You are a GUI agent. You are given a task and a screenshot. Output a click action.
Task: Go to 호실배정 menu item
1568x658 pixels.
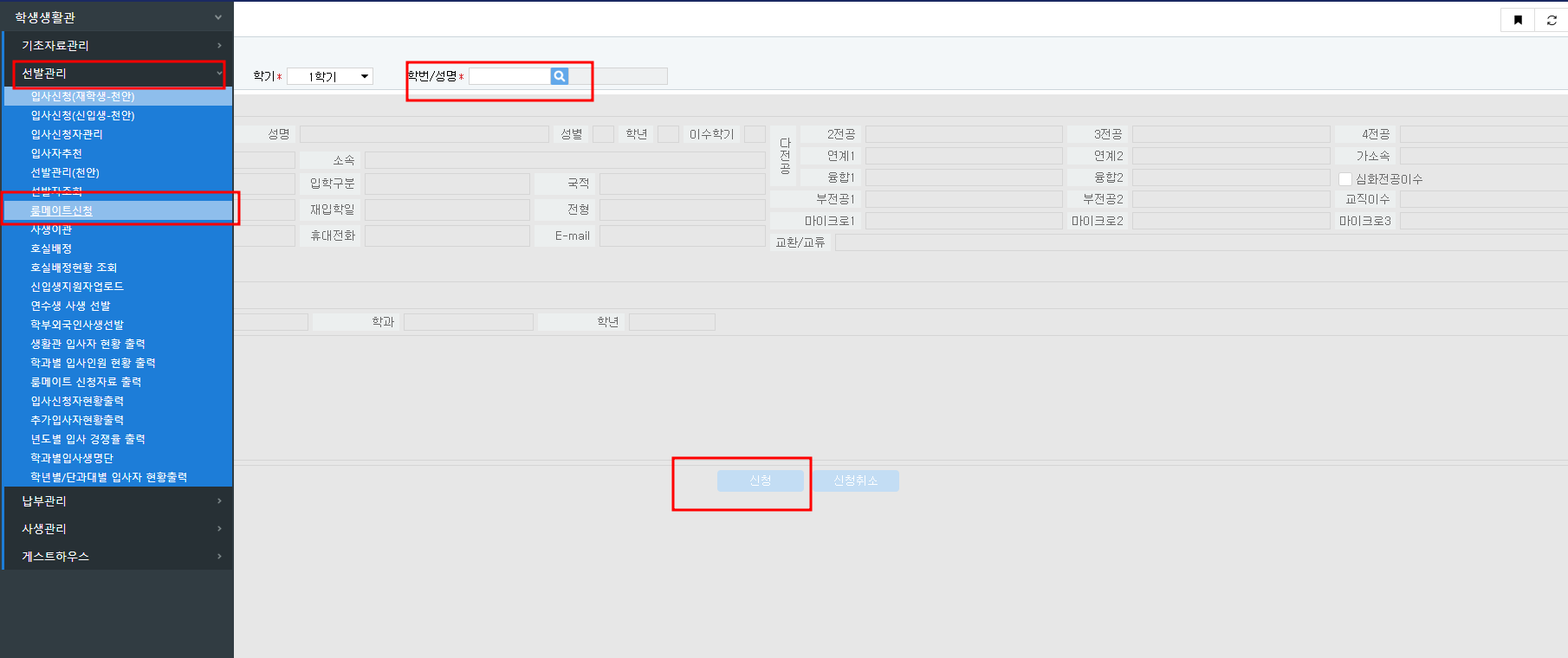tap(51, 248)
